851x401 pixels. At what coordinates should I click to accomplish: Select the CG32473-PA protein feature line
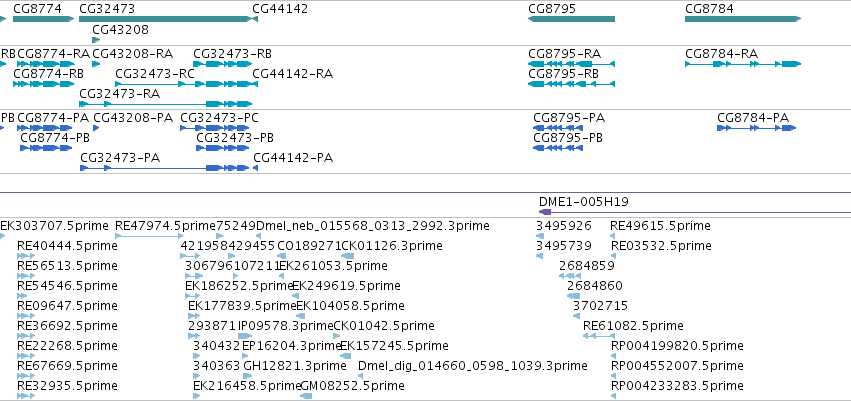coord(165,168)
